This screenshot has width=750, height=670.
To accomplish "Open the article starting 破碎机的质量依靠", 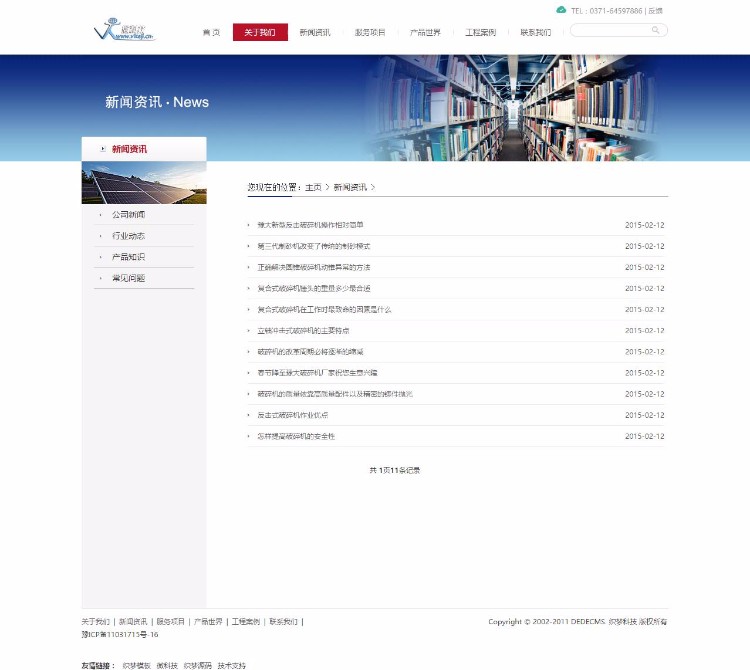I will pyautogui.click(x=335, y=394).
